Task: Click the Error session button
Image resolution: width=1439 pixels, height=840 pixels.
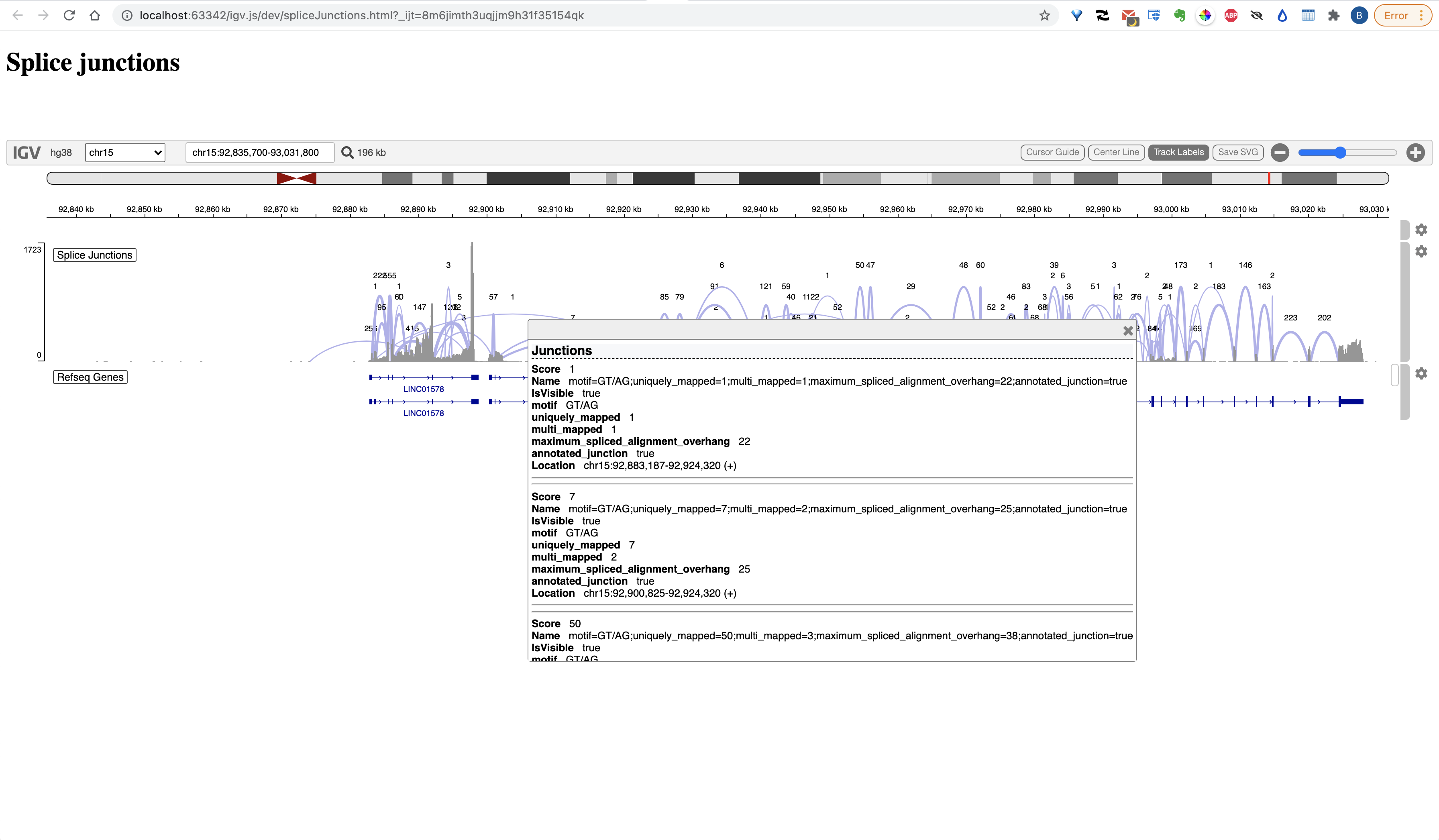Action: 1397,15
